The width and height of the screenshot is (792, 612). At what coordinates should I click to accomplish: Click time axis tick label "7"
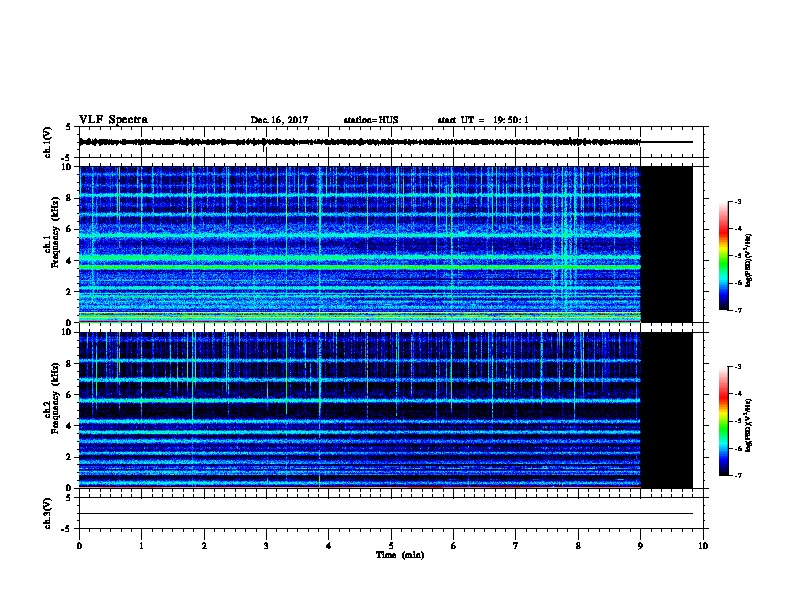coord(516,545)
